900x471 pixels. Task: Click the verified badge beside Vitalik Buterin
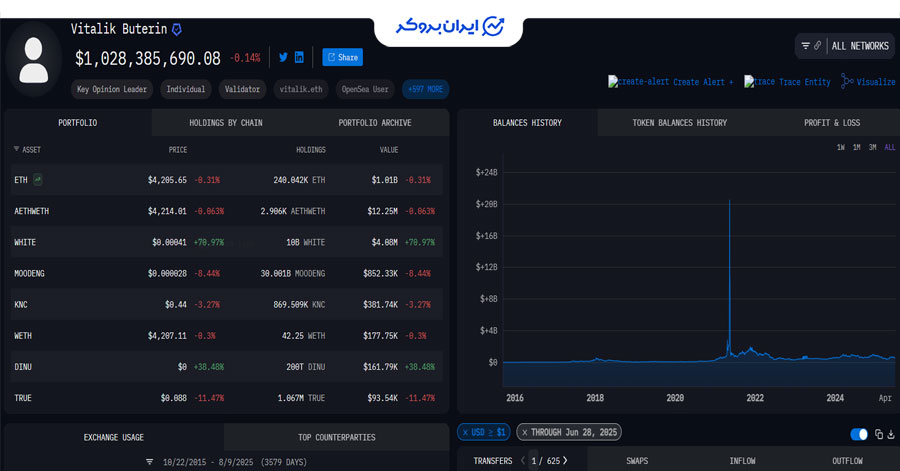pyautogui.click(x=177, y=29)
